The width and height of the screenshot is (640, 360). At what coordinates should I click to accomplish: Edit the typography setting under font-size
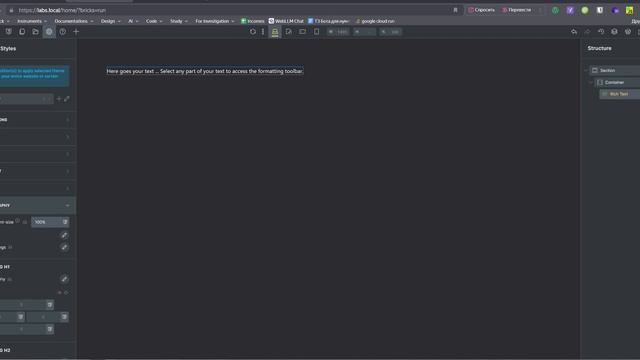click(x=64, y=235)
